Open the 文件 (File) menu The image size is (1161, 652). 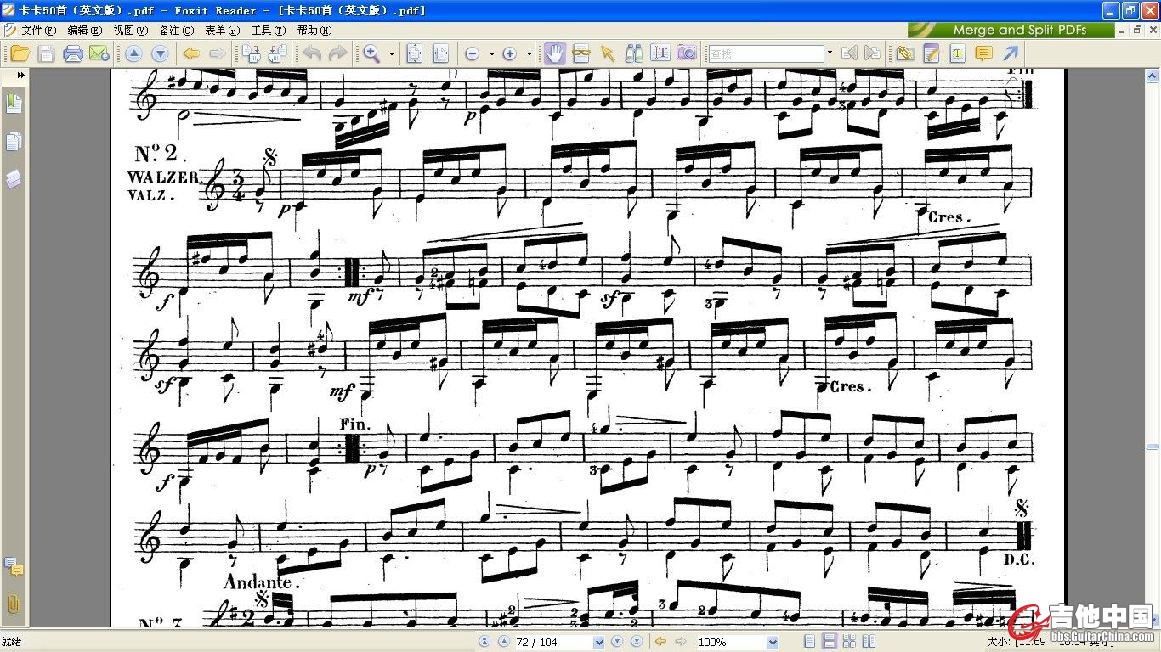[x=38, y=30]
